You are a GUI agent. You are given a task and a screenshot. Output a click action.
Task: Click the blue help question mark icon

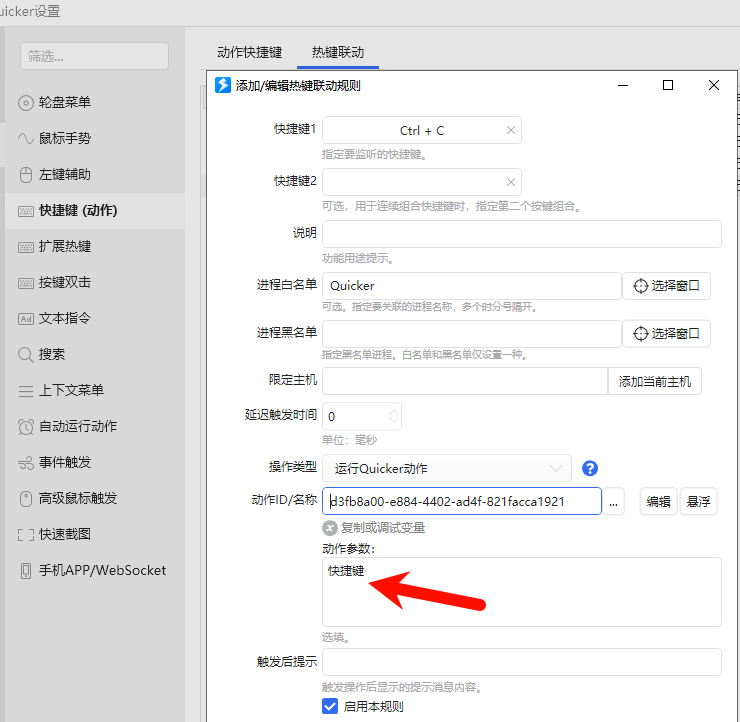590,469
